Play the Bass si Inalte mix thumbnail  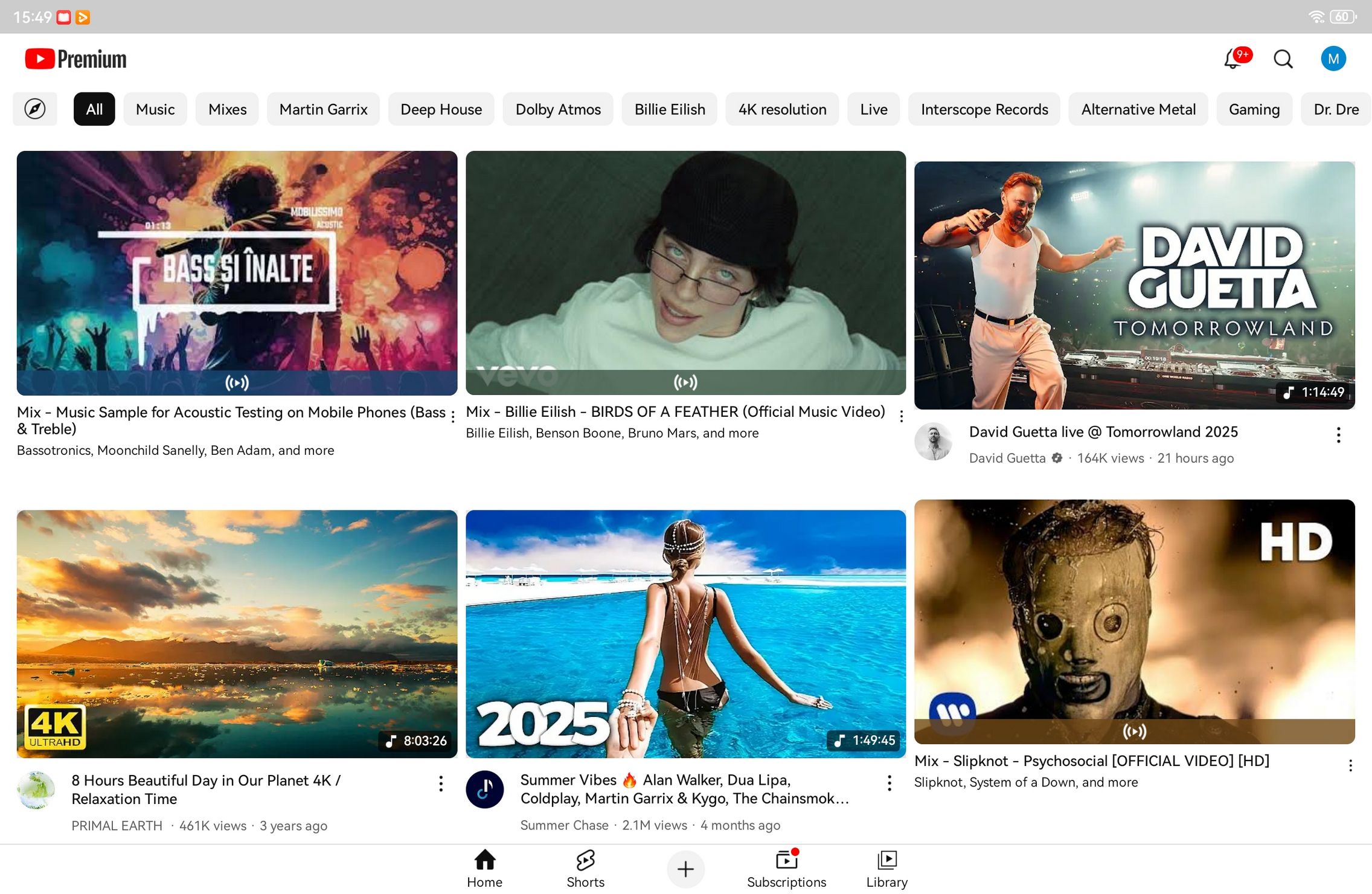point(237,273)
